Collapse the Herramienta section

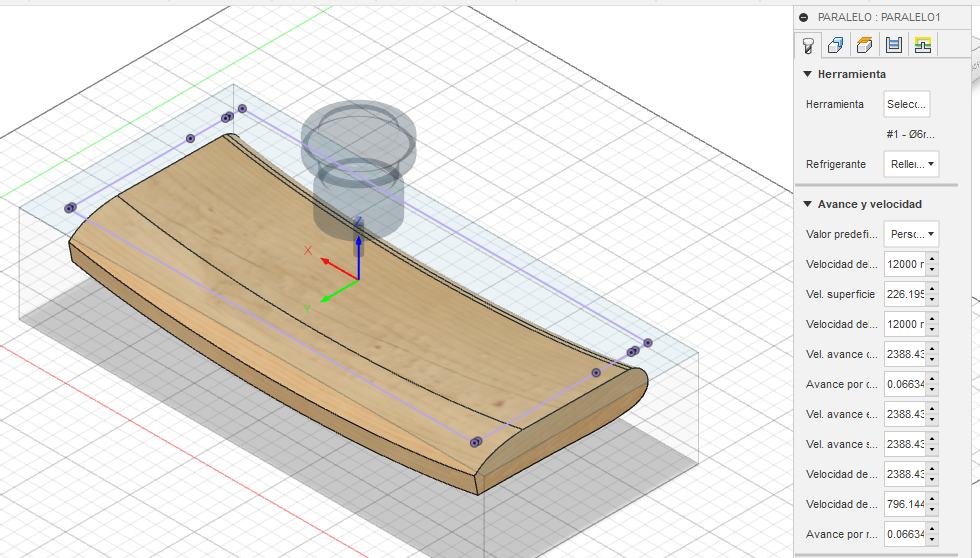808,74
